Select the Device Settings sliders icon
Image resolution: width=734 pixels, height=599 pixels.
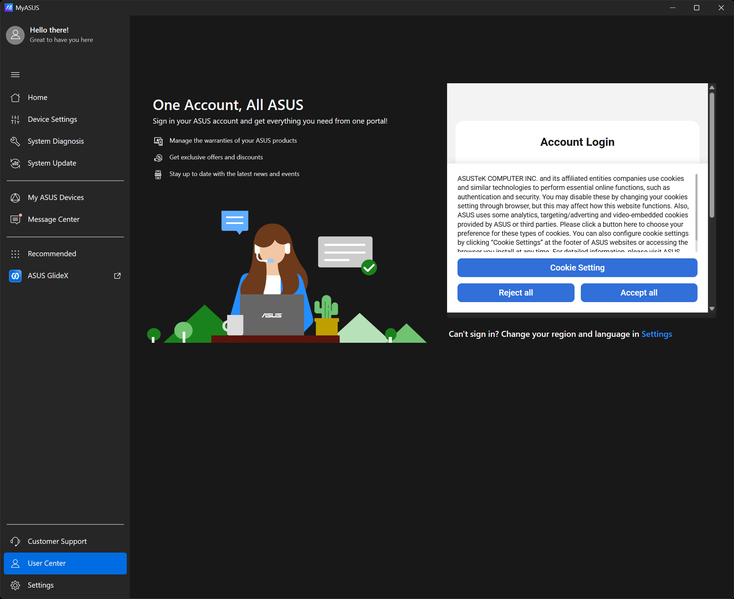pyautogui.click(x=15, y=119)
